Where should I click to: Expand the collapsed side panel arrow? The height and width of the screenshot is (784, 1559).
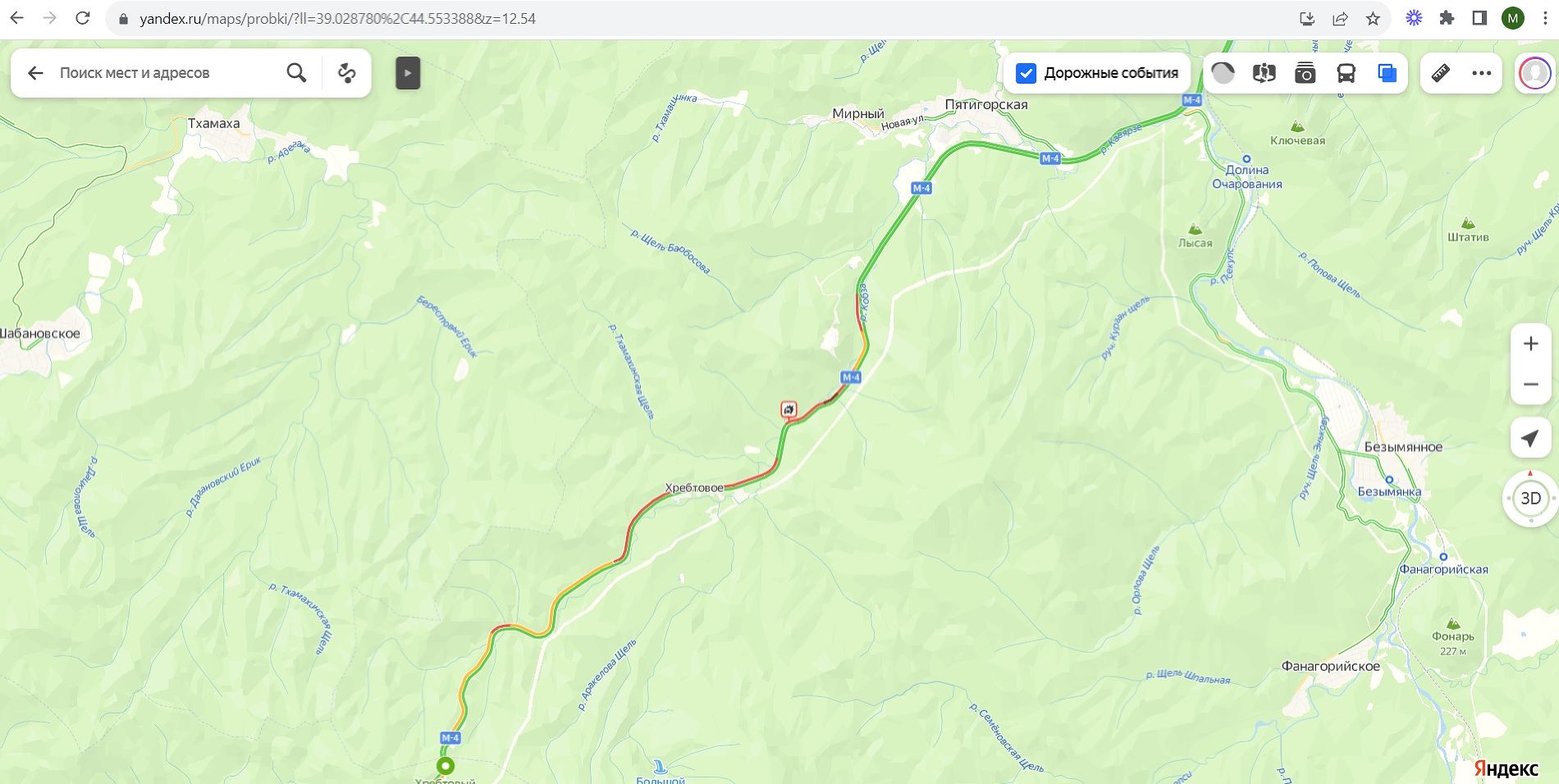pyautogui.click(x=408, y=73)
